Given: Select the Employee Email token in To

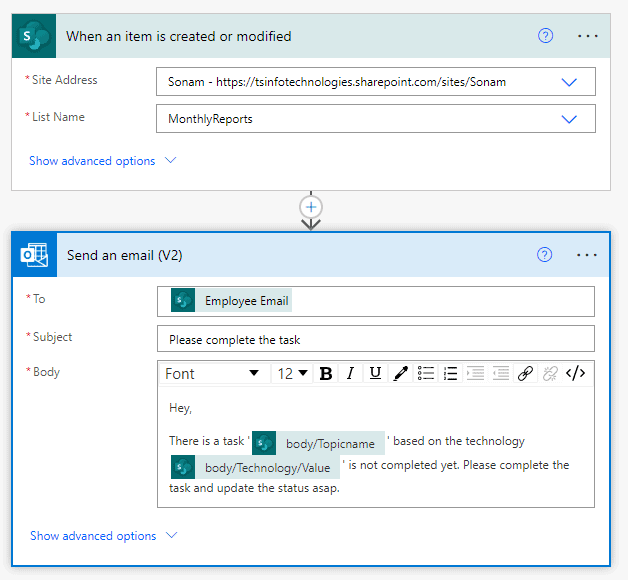Looking at the screenshot, I should (x=231, y=300).
